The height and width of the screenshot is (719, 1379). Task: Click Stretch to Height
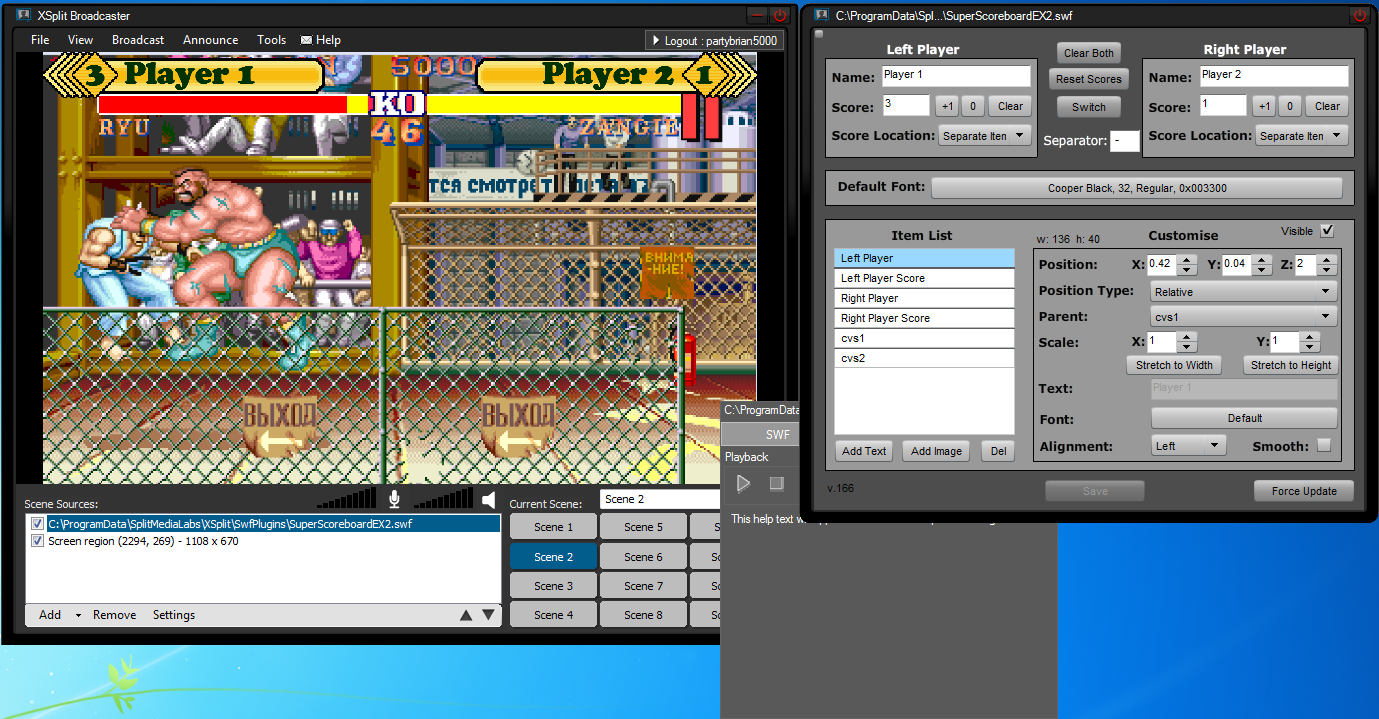[x=1291, y=365]
